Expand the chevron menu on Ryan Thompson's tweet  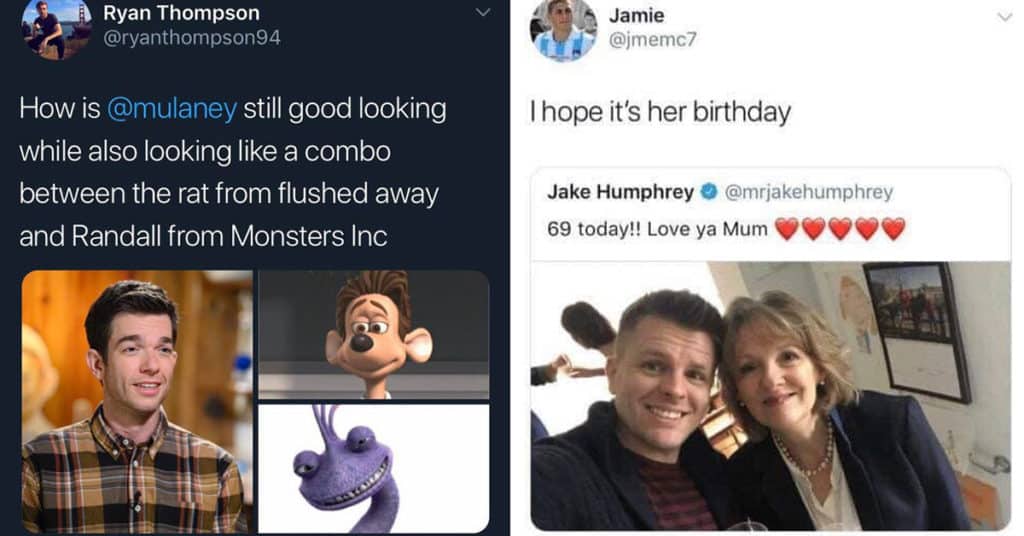pos(482,12)
